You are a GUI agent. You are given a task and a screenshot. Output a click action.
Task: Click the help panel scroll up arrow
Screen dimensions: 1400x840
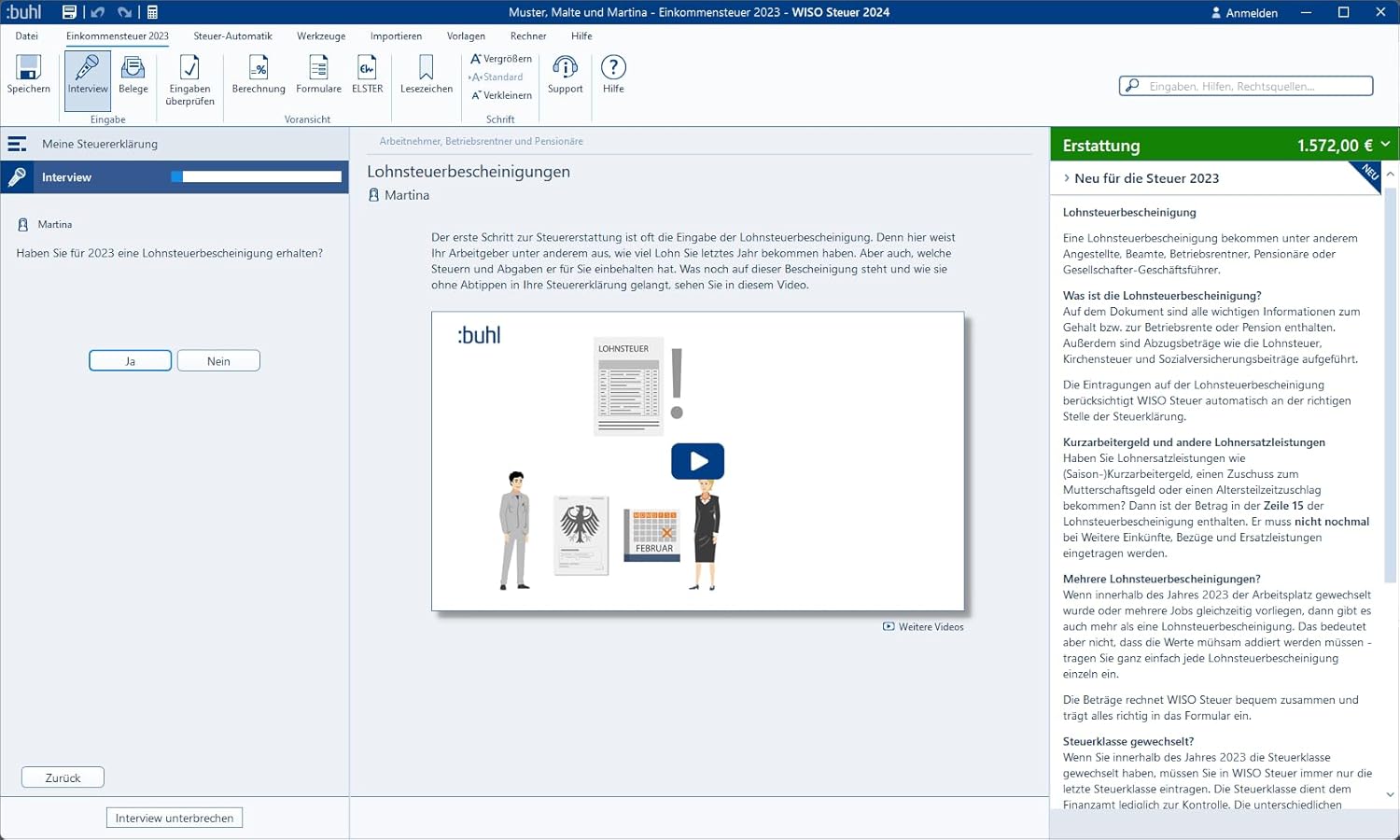click(1391, 175)
